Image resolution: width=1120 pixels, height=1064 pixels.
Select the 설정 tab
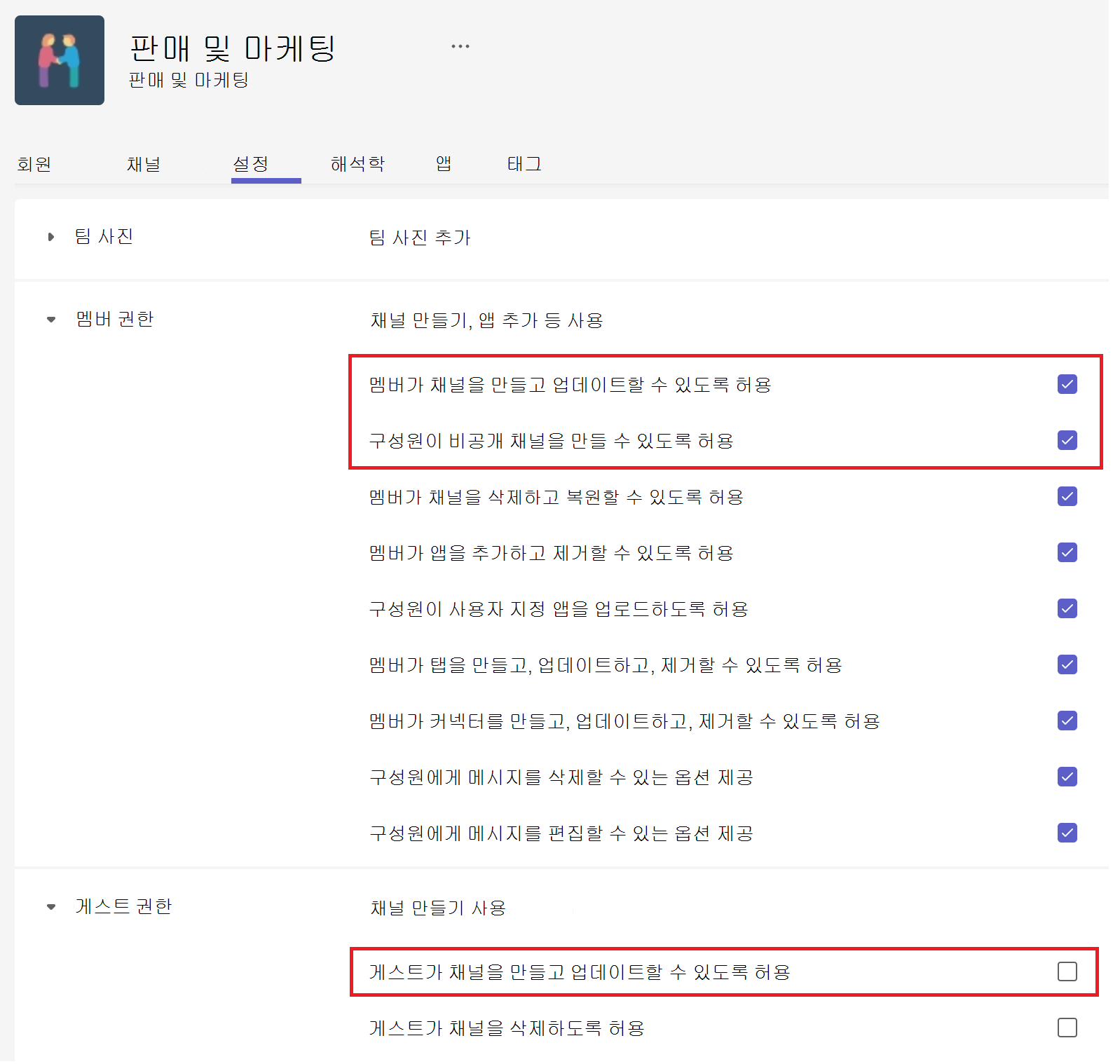pyautogui.click(x=251, y=164)
